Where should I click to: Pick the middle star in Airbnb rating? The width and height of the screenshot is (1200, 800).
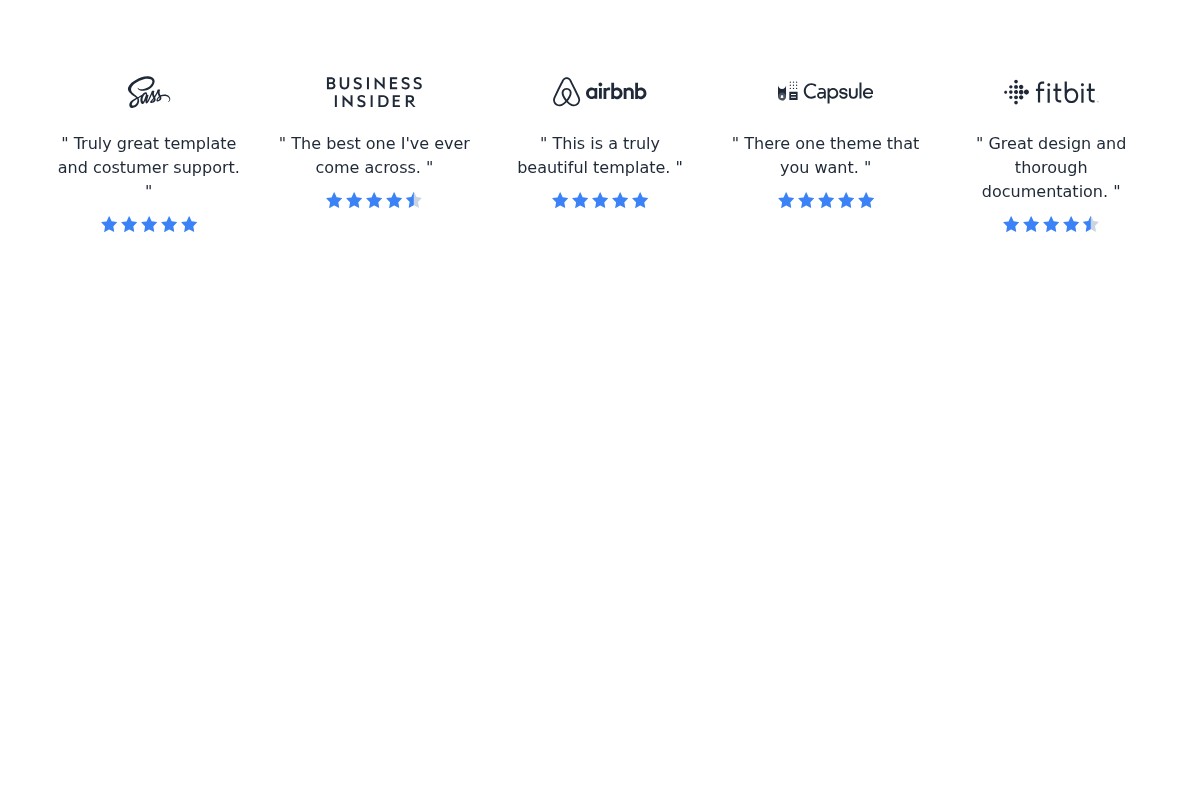pyautogui.click(x=600, y=201)
